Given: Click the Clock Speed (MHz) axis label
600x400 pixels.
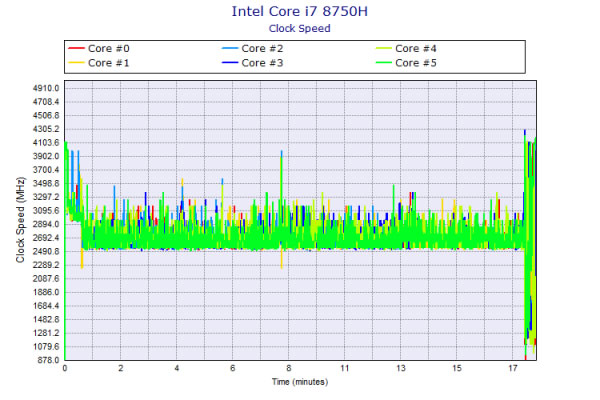Looking at the screenshot, I should tap(20, 220).
